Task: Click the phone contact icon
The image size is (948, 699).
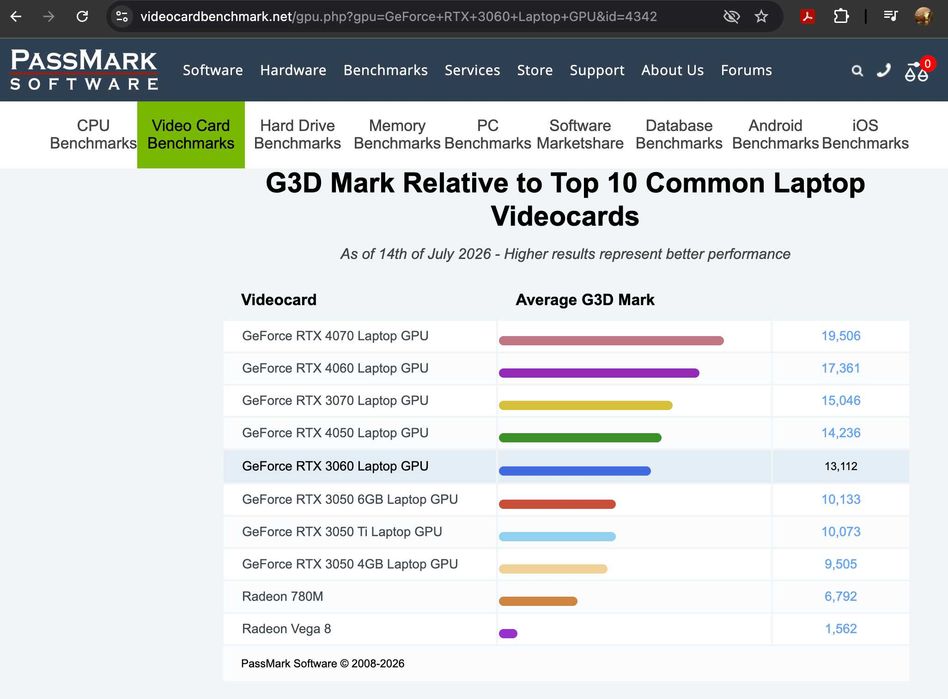Action: tap(884, 70)
